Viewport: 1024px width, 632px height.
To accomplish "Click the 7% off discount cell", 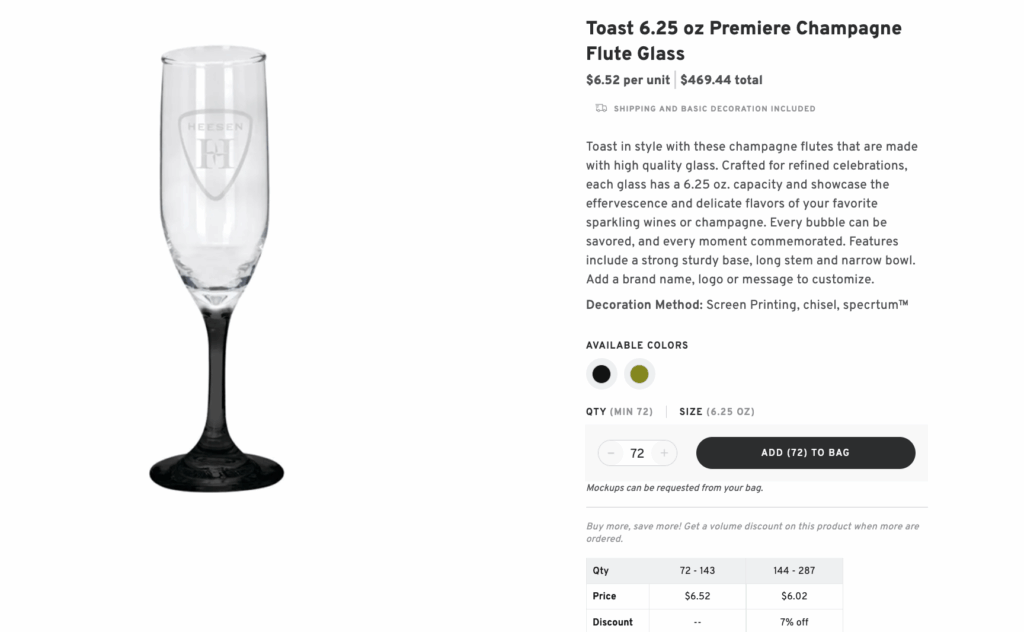I will (794, 621).
